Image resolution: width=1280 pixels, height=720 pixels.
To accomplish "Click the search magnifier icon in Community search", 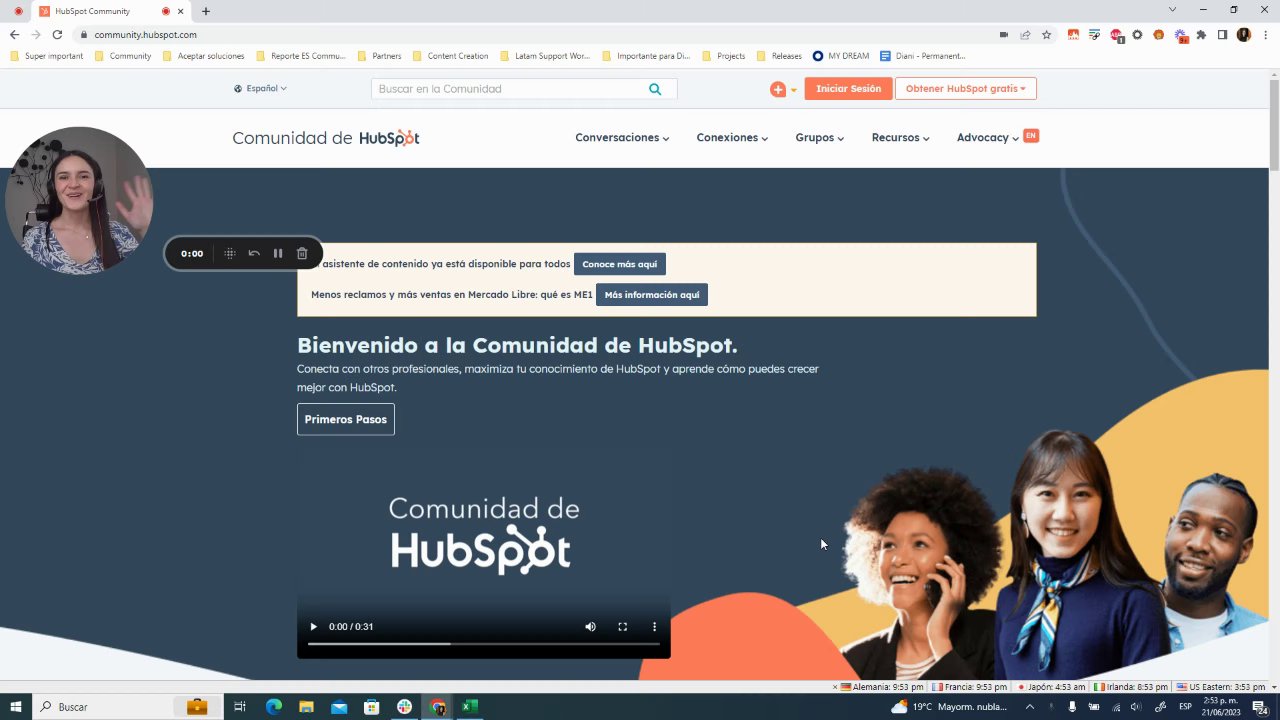I will 655,89.
